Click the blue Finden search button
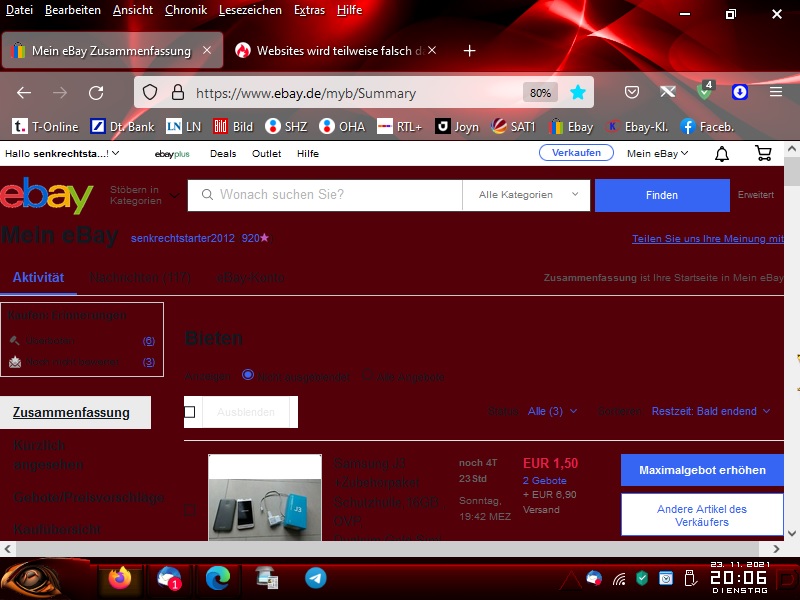 pyautogui.click(x=661, y=195)
